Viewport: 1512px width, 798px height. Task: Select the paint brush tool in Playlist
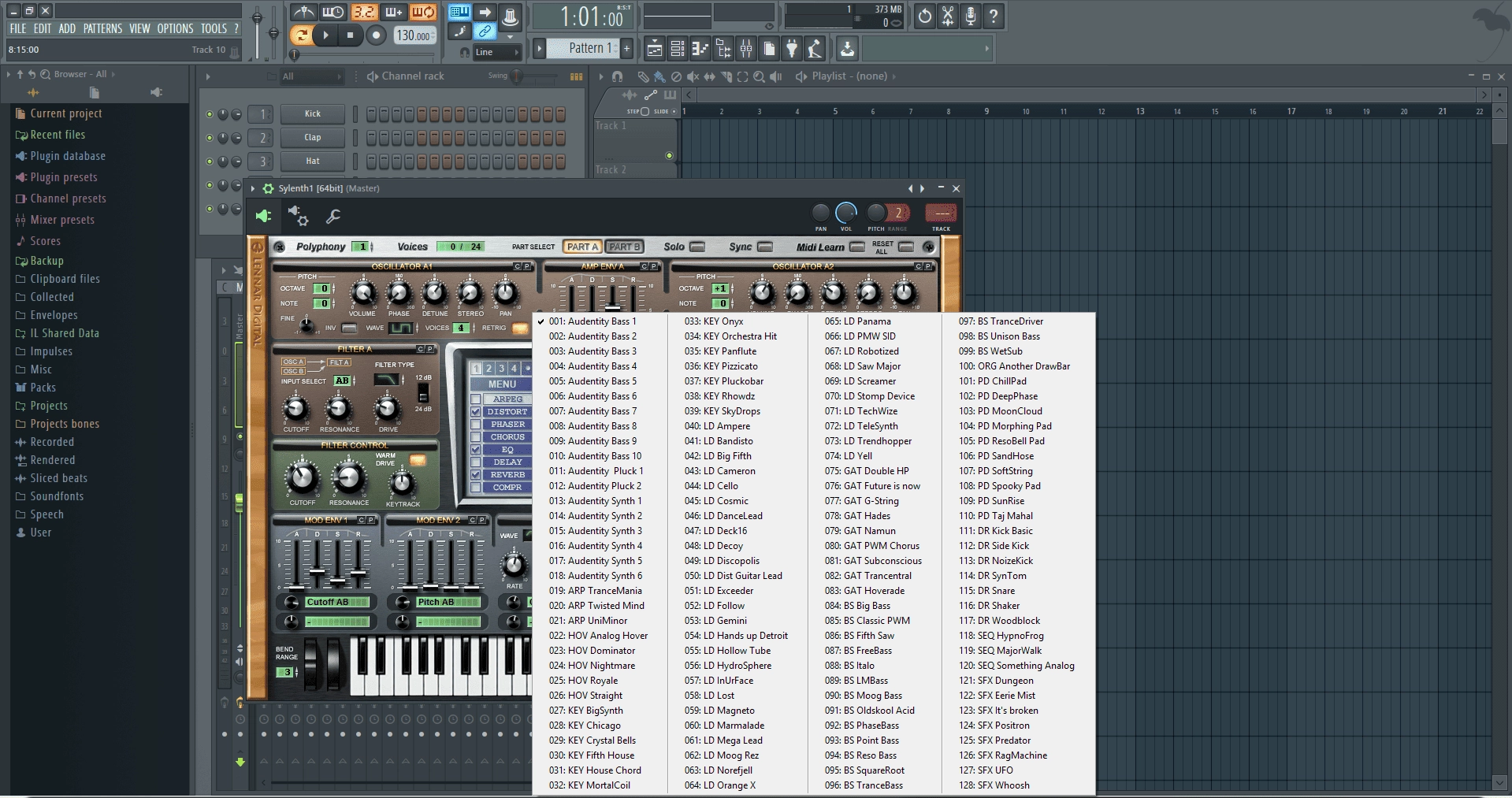(659, 76)
